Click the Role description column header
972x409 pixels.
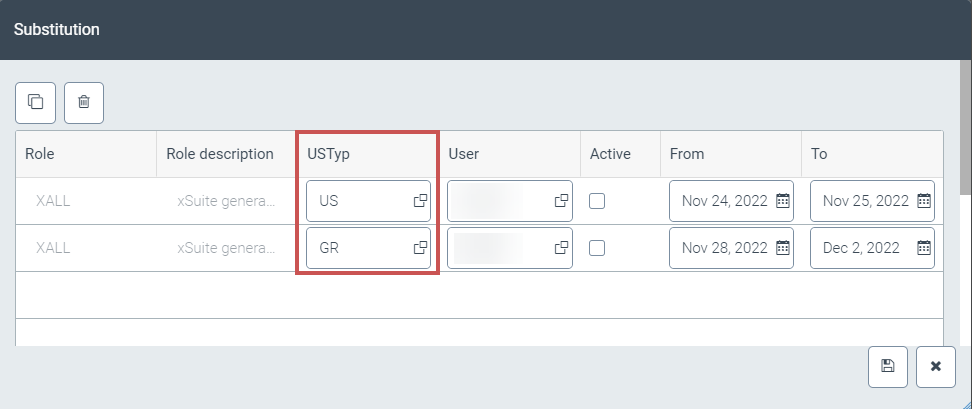(220, 154)
